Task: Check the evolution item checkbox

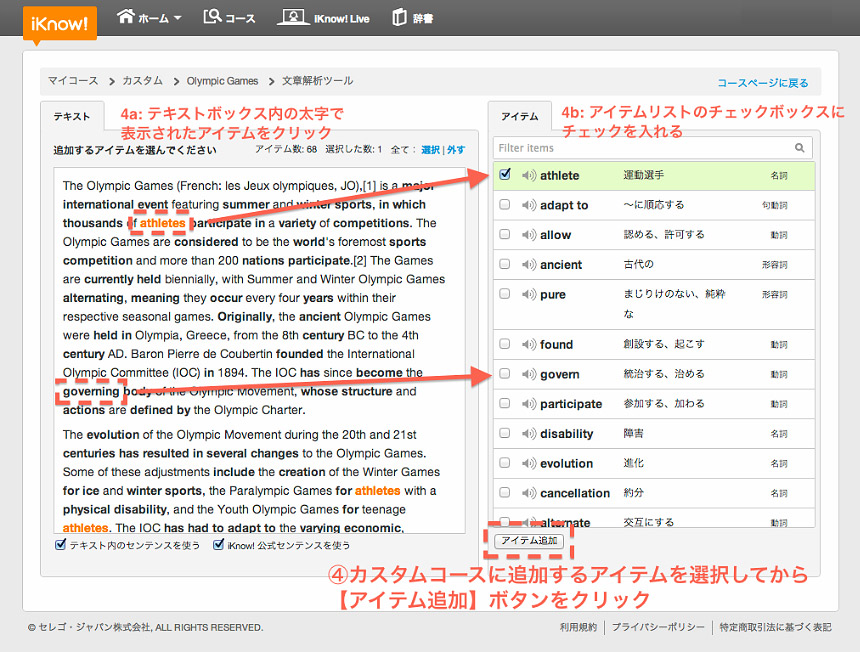Action: point(505,463)
